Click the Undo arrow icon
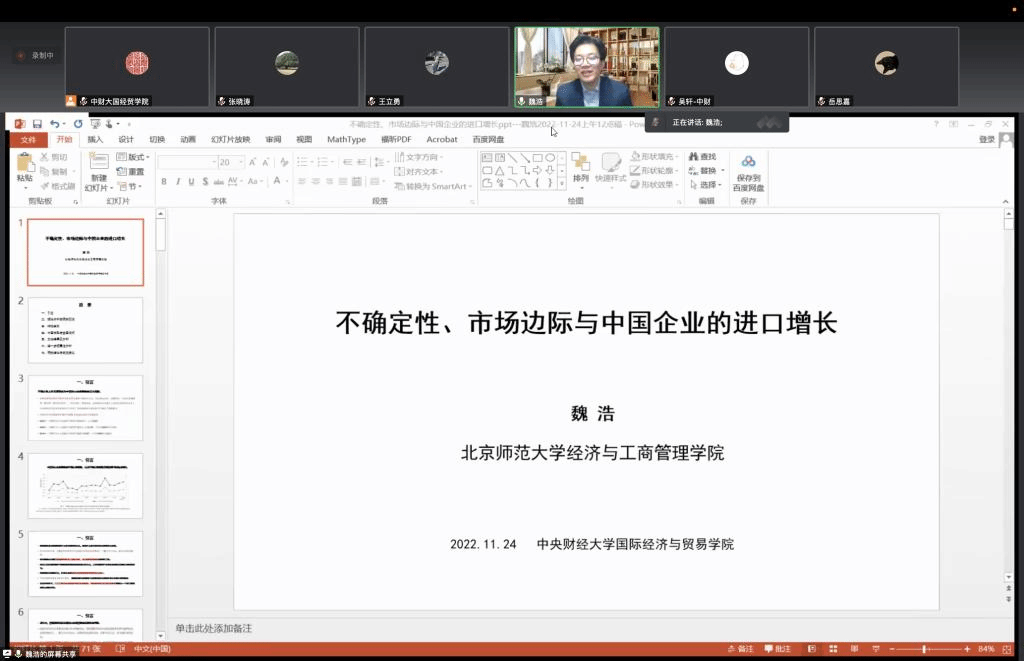Image resolution: width=1024 pixels, height=661 pixels. [x=54, y=124]
